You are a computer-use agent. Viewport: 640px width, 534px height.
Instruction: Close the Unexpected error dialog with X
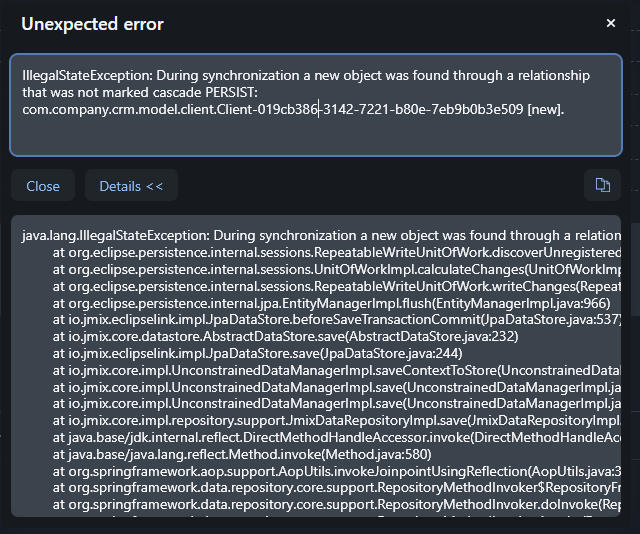pyautogui.click(x=611, y=23)
